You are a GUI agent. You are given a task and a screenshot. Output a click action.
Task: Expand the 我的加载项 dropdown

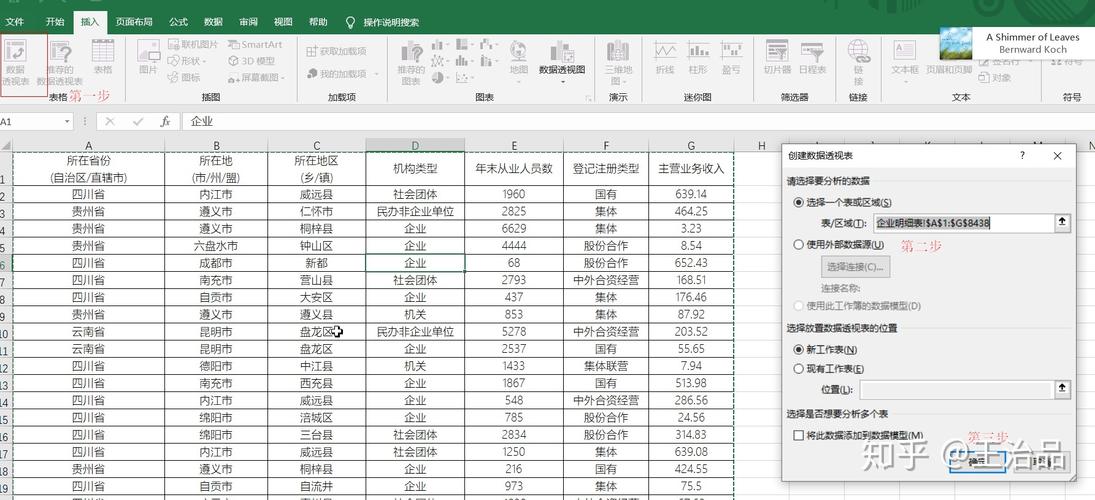(376, 74)
